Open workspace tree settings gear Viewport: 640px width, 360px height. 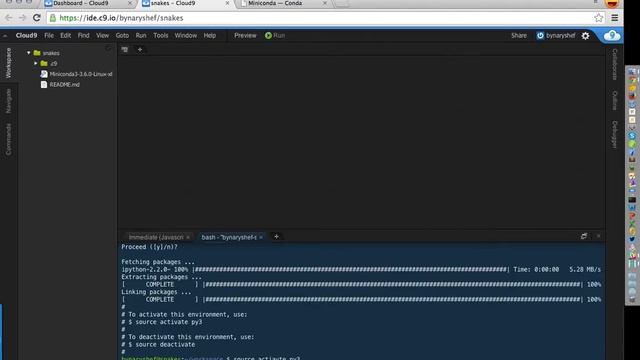point(109,49)
